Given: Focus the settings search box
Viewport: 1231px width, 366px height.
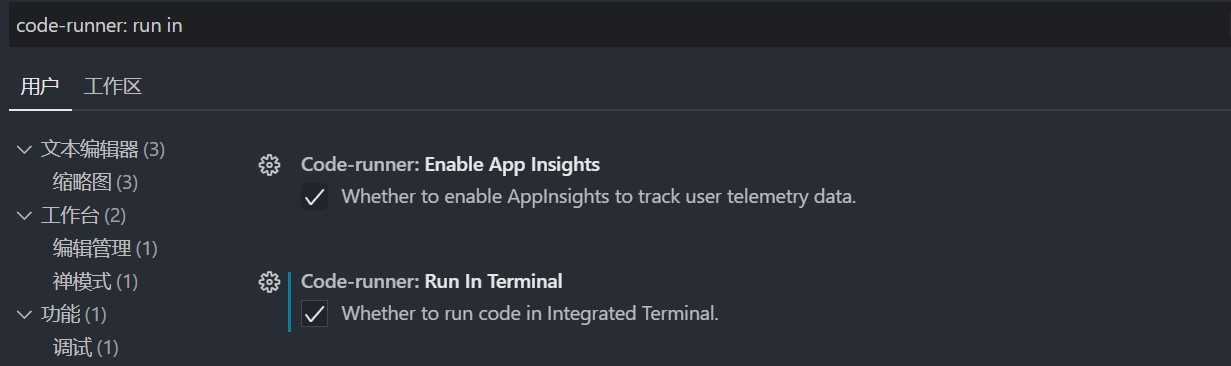Looking at the screenshot, I should pos(618,25).
